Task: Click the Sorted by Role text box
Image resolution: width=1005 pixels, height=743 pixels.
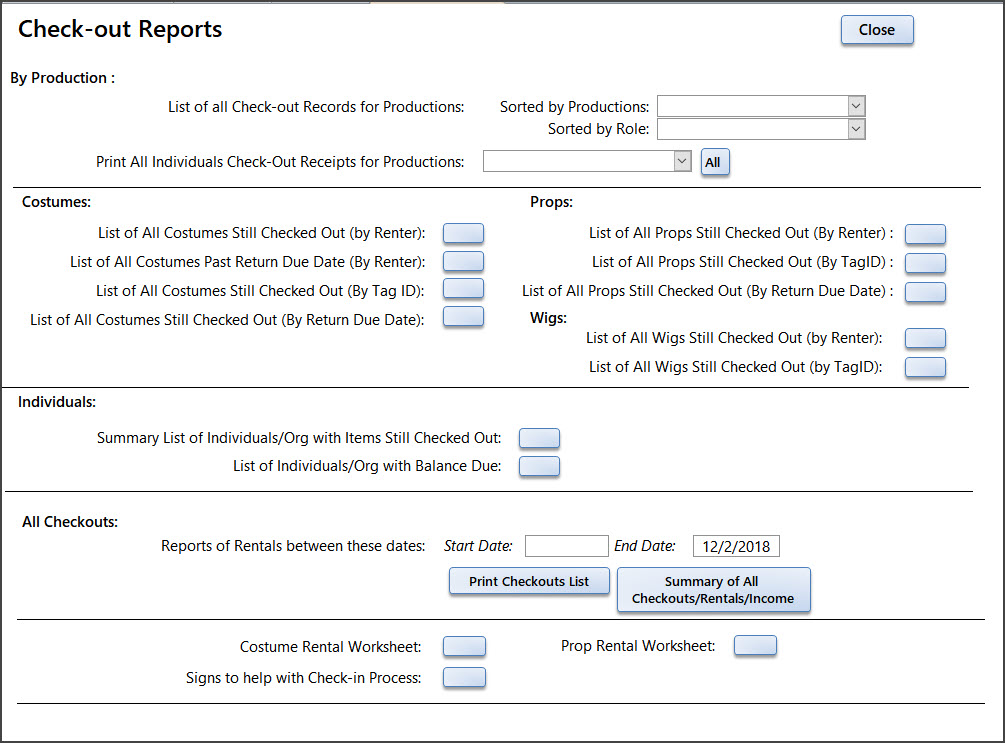Action: coord(752,129)
